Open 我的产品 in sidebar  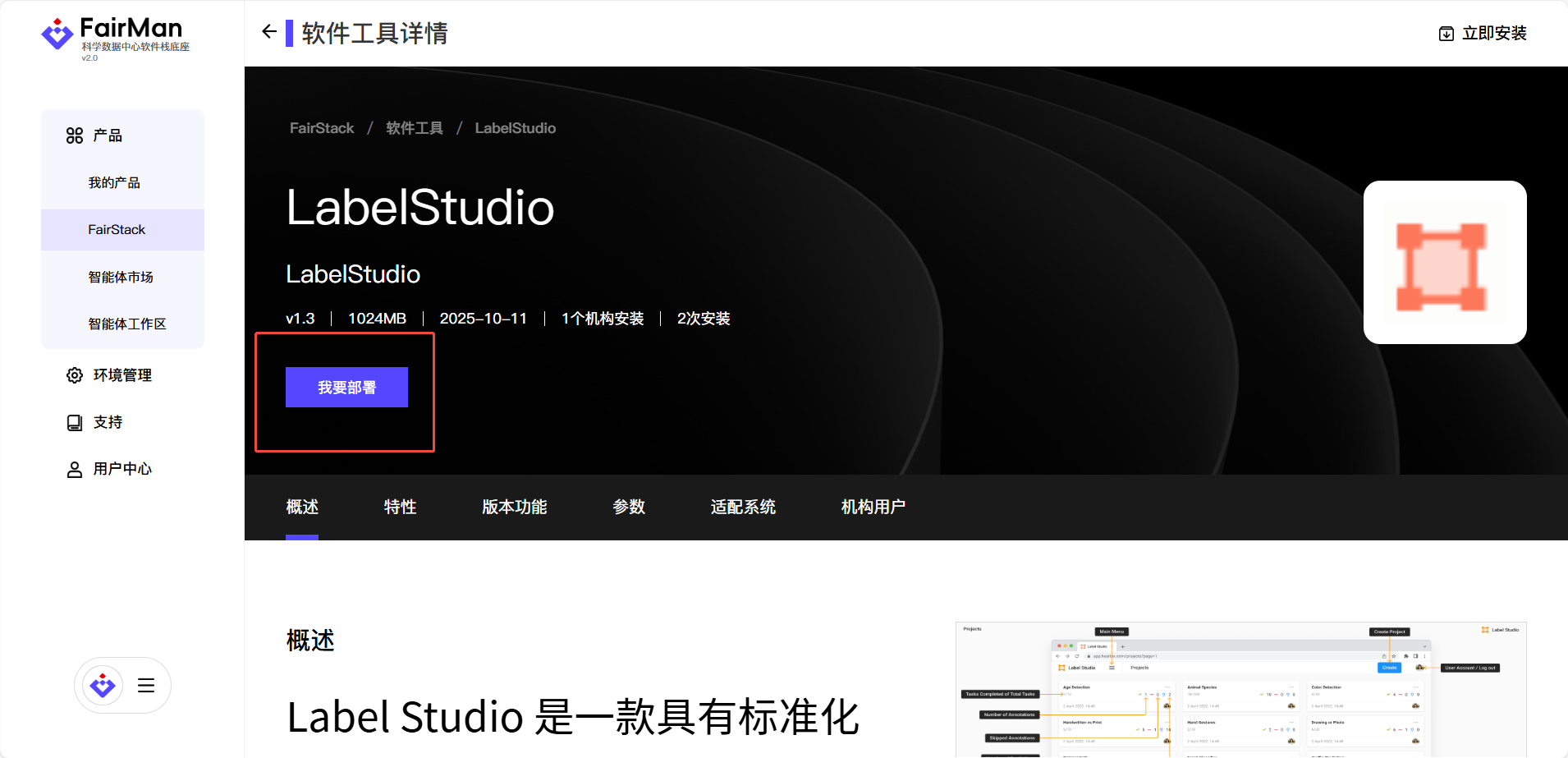point(114,183)
